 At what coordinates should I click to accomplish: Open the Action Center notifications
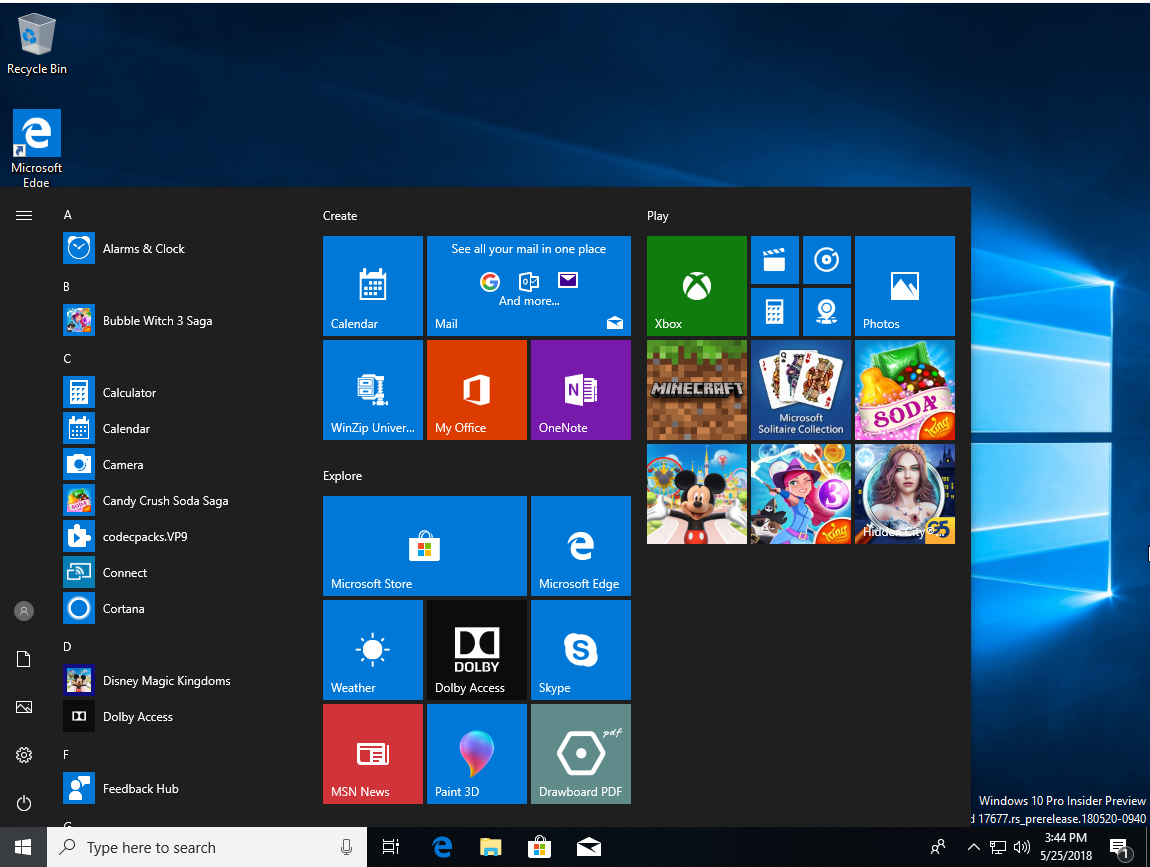click(x=1120, y=848)
